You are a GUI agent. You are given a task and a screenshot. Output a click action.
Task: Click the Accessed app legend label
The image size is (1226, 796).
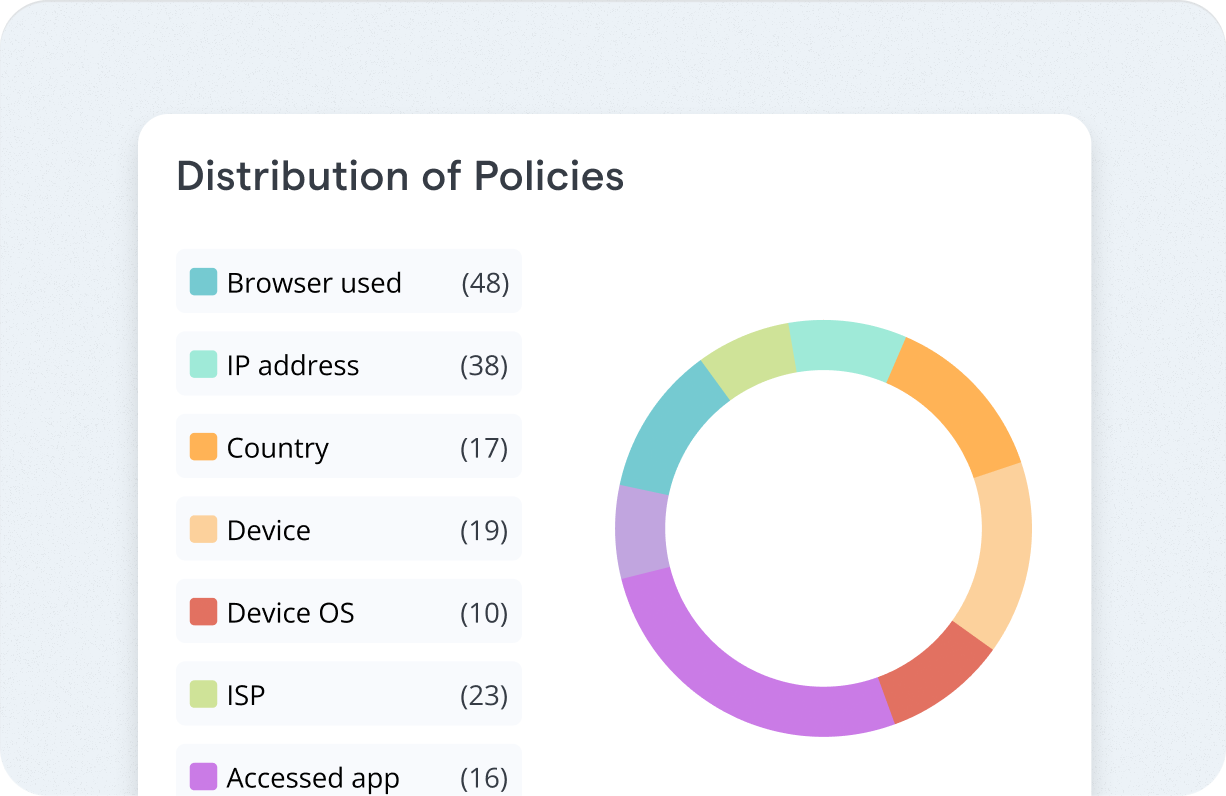click(313, 778)
